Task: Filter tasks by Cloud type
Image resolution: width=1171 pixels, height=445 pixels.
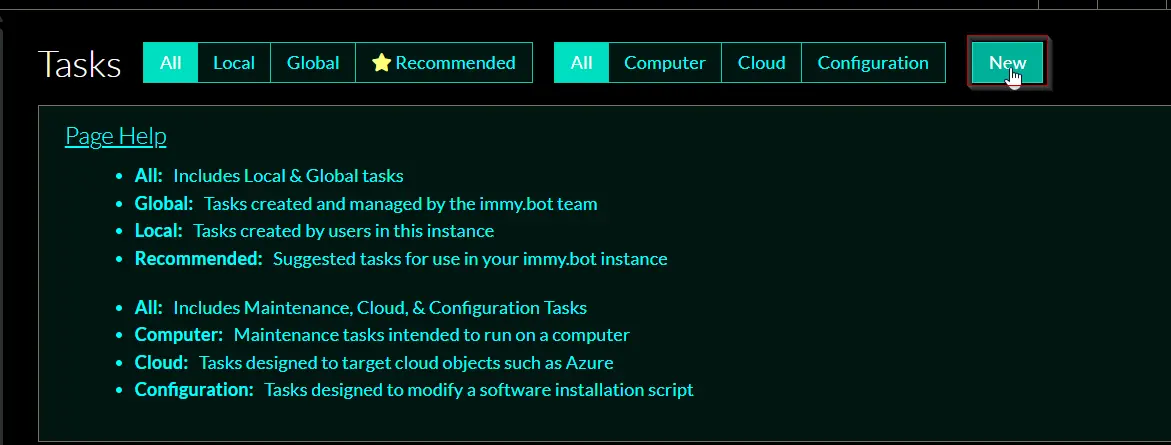Action: (761, 63)
